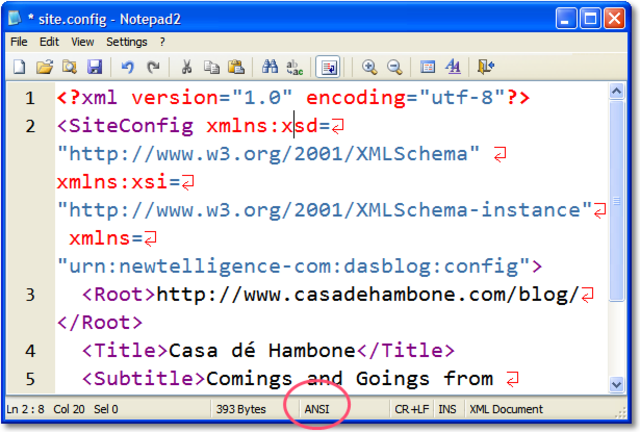Click "Casa dé Hambone" title text
This screenshot has height=432, width=640.
(262, 351)
